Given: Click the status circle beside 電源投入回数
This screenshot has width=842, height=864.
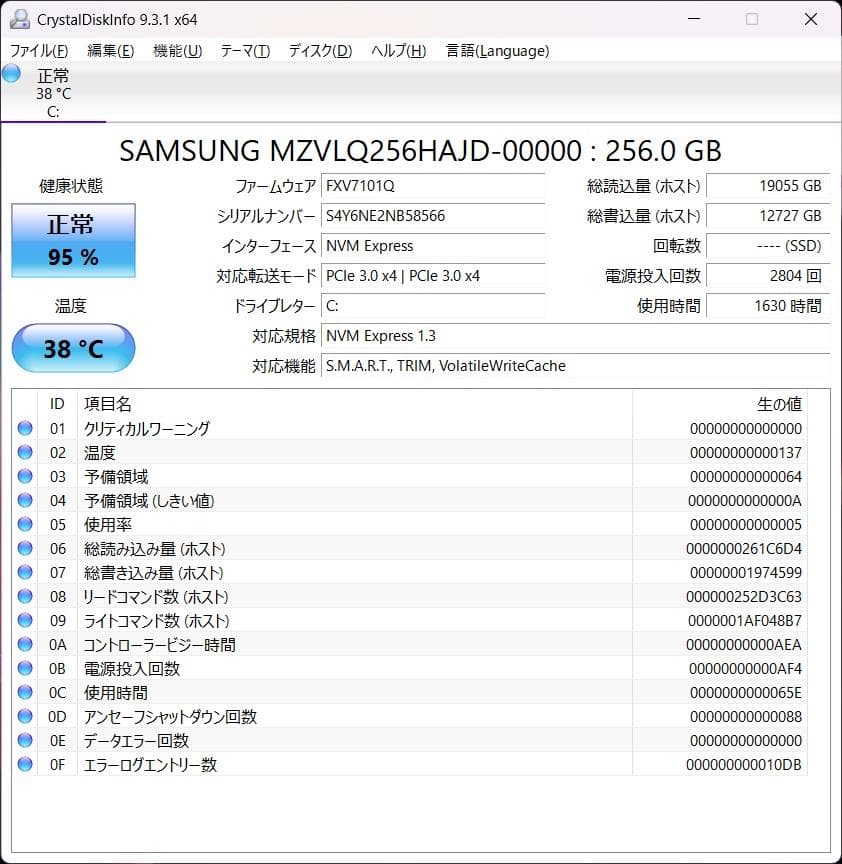Looking at the screenshot, I should (x=25, y=668).
